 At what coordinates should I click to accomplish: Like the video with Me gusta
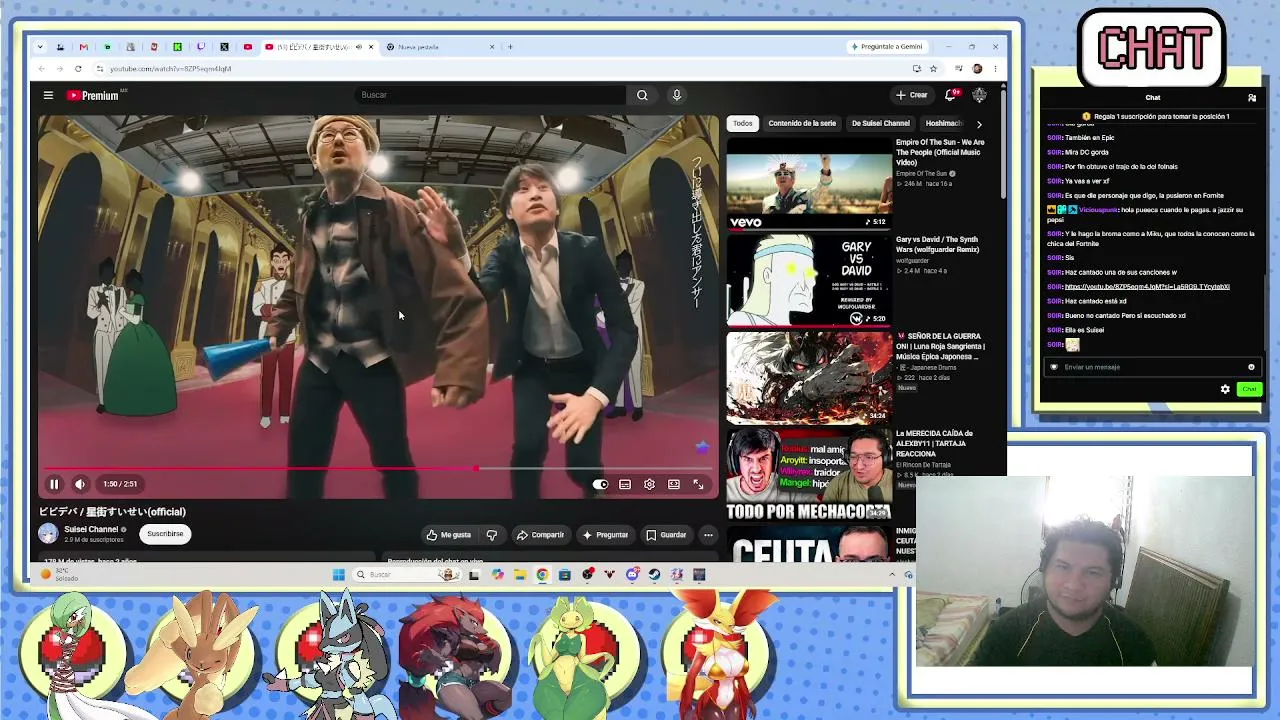(x=448, y=535)
